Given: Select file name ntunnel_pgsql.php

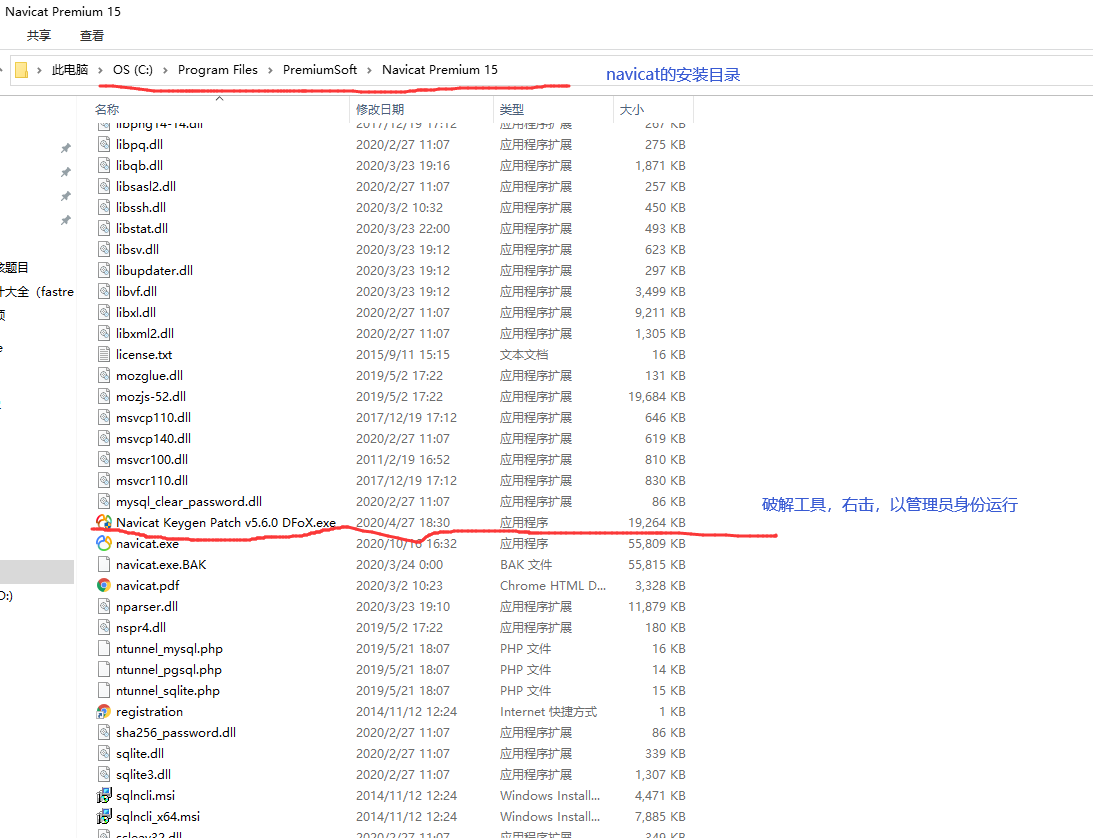Looking at the screenshot, I should [169, 669].
